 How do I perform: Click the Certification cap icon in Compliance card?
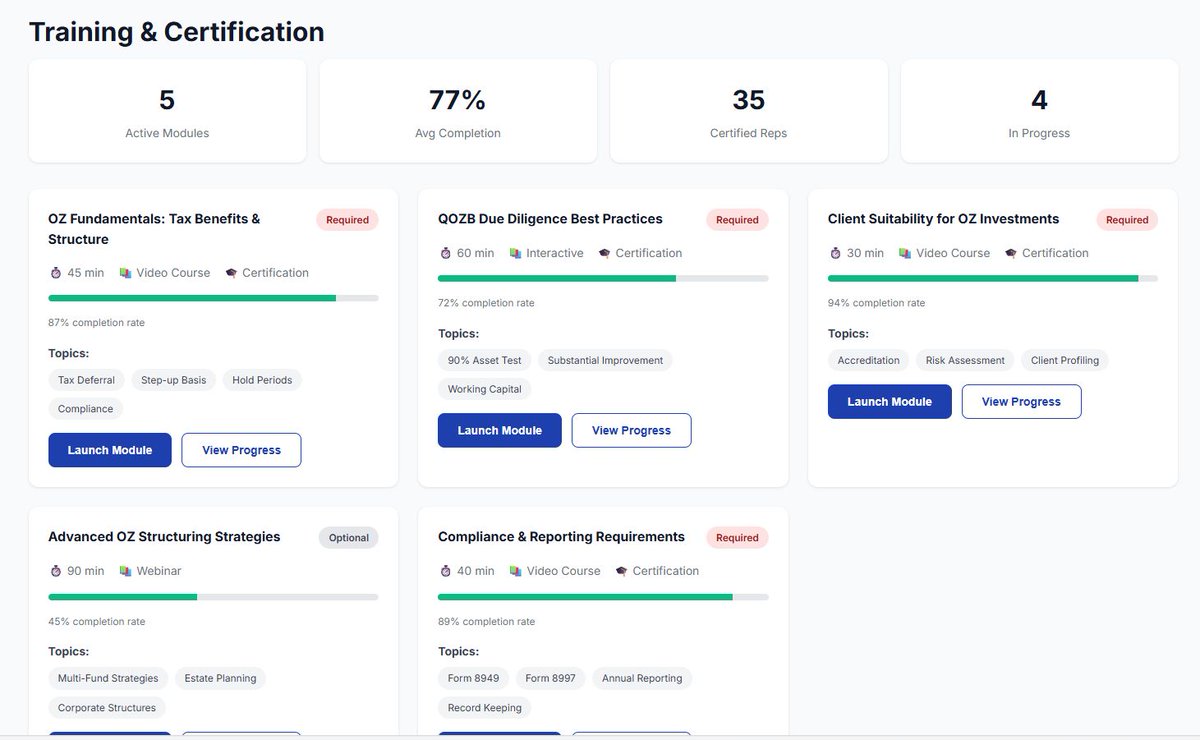click(x=622, y=571)
